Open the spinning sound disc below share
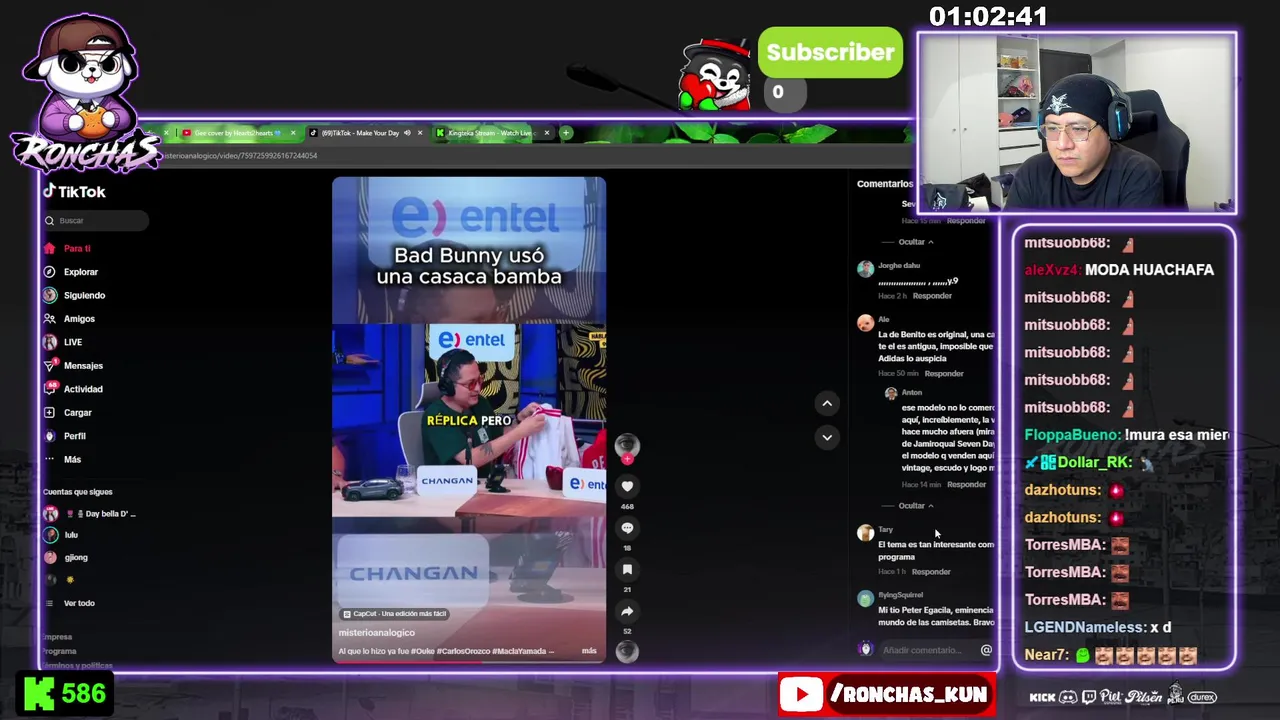 pos(627,651)
